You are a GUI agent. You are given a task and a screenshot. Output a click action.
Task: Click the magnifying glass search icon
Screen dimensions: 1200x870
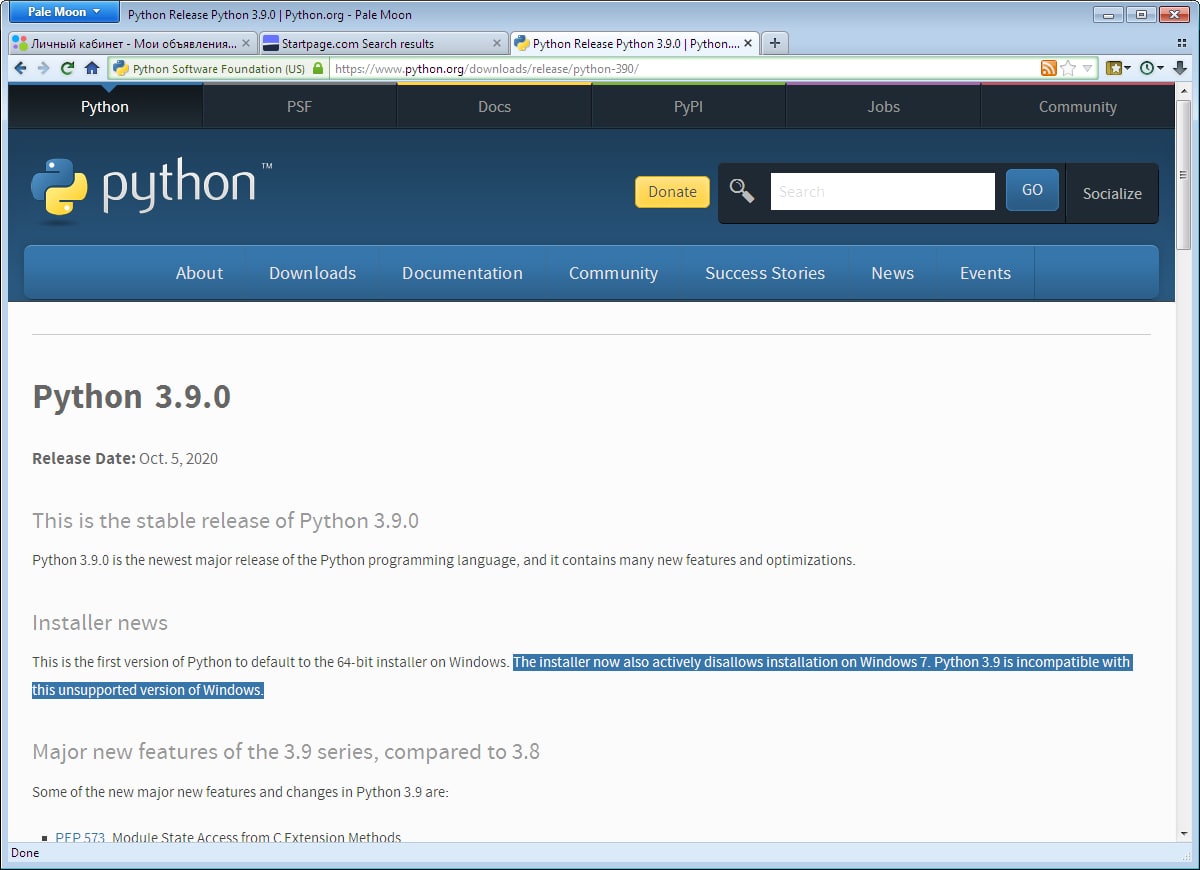click(x=741, y=190)
